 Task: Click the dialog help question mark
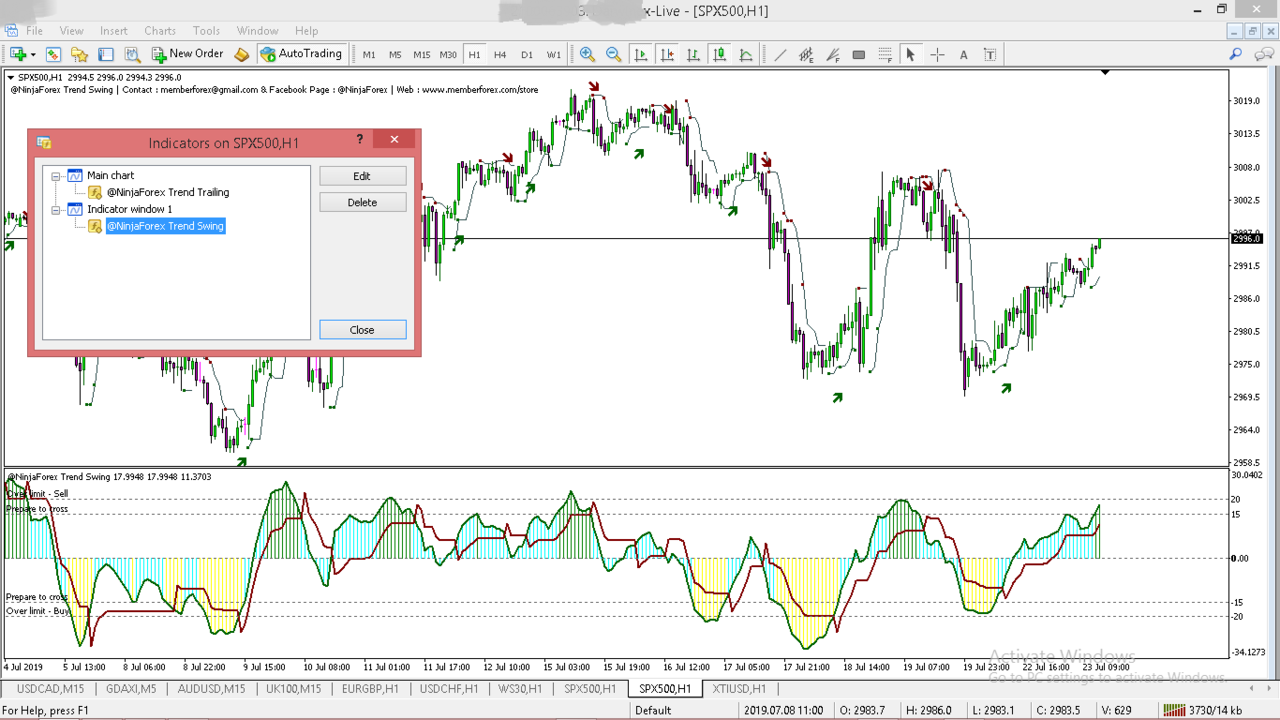pos(360,140)
